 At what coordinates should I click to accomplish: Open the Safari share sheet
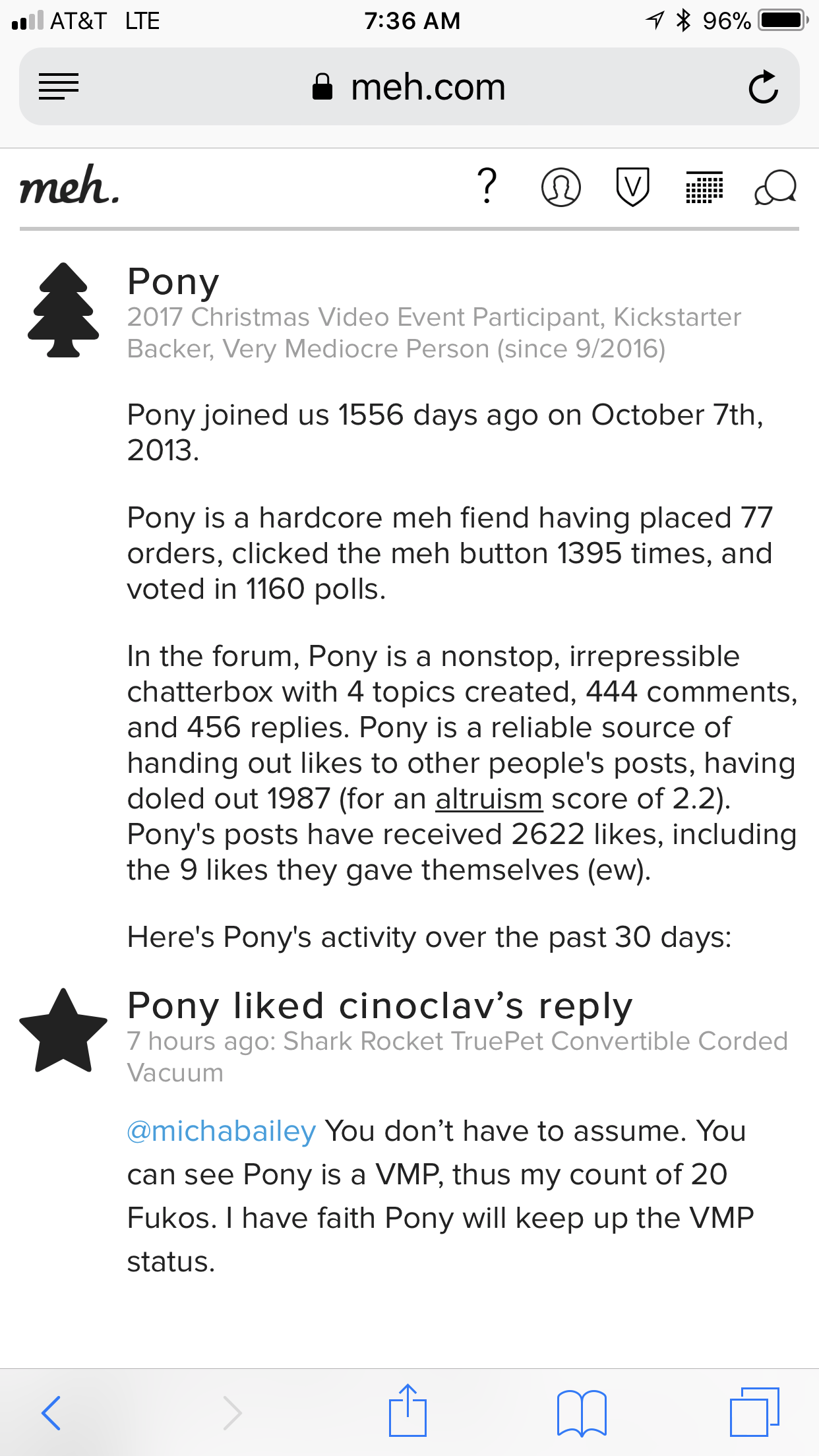click(x=408, y=1411)
